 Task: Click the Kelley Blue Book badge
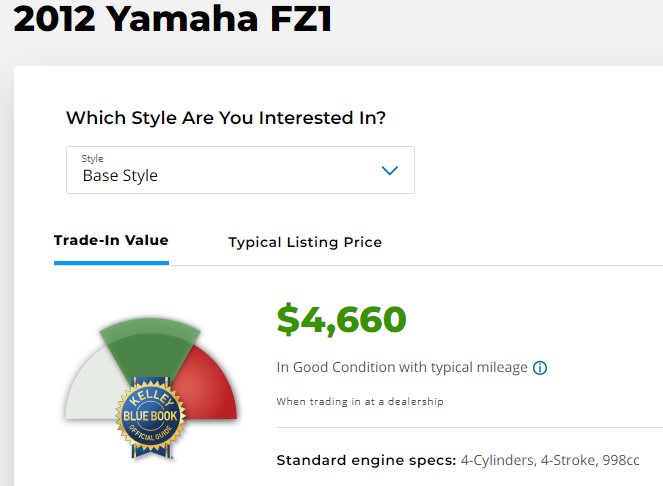click(150, 418)
